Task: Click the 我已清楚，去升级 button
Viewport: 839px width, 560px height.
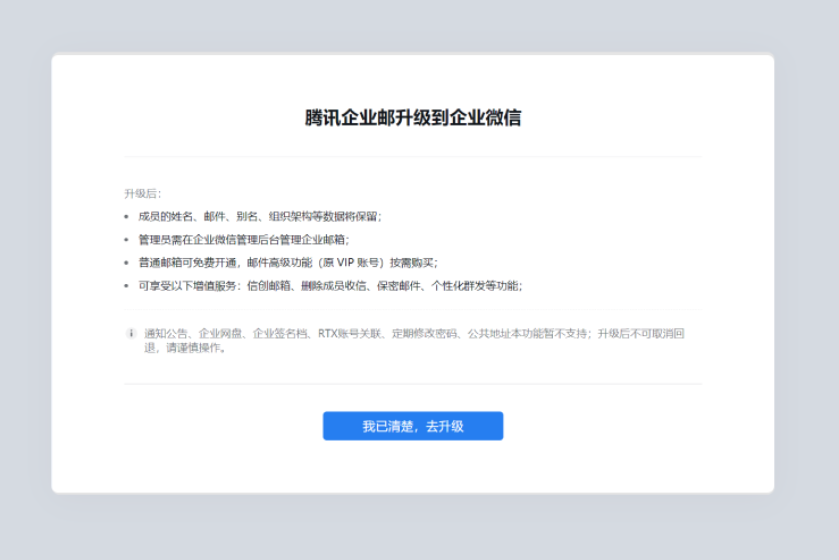Action: pyautogui.click(x=413, y=426)
